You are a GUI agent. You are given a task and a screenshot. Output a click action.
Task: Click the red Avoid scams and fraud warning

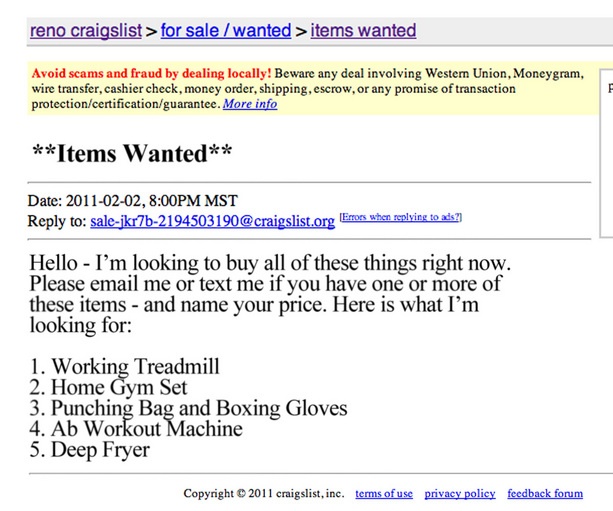click(151, 74)
